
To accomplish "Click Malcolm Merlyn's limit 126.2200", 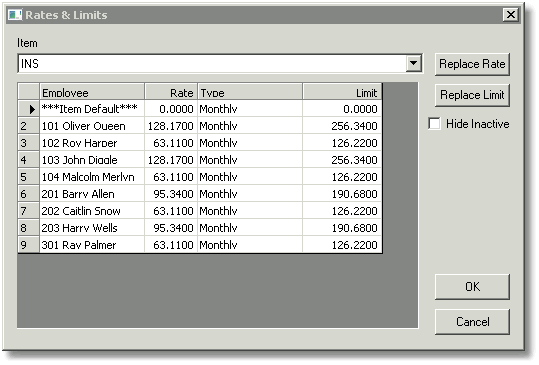I will 342,177.
